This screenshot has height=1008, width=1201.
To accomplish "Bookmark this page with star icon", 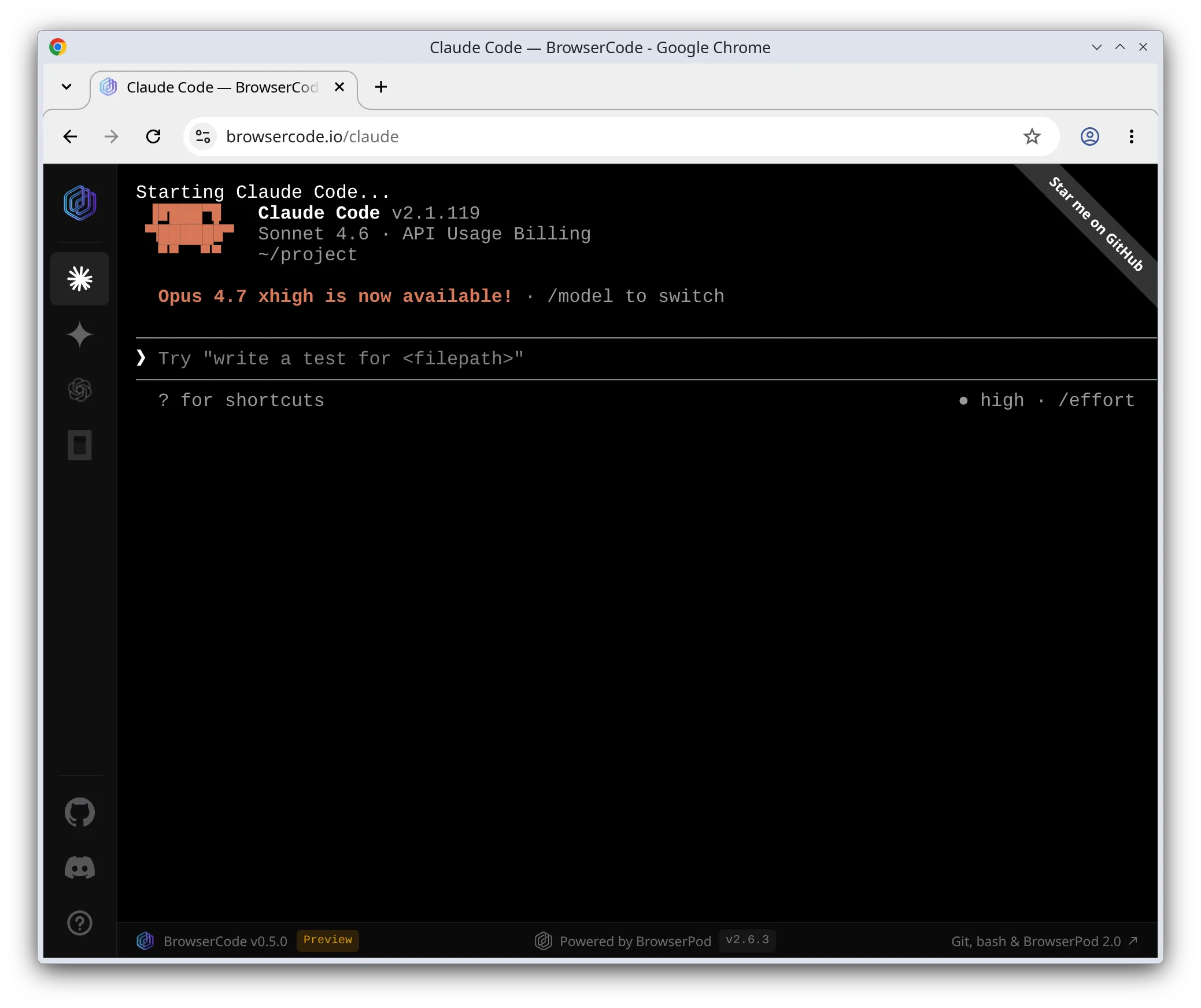I will [1032, 136].
